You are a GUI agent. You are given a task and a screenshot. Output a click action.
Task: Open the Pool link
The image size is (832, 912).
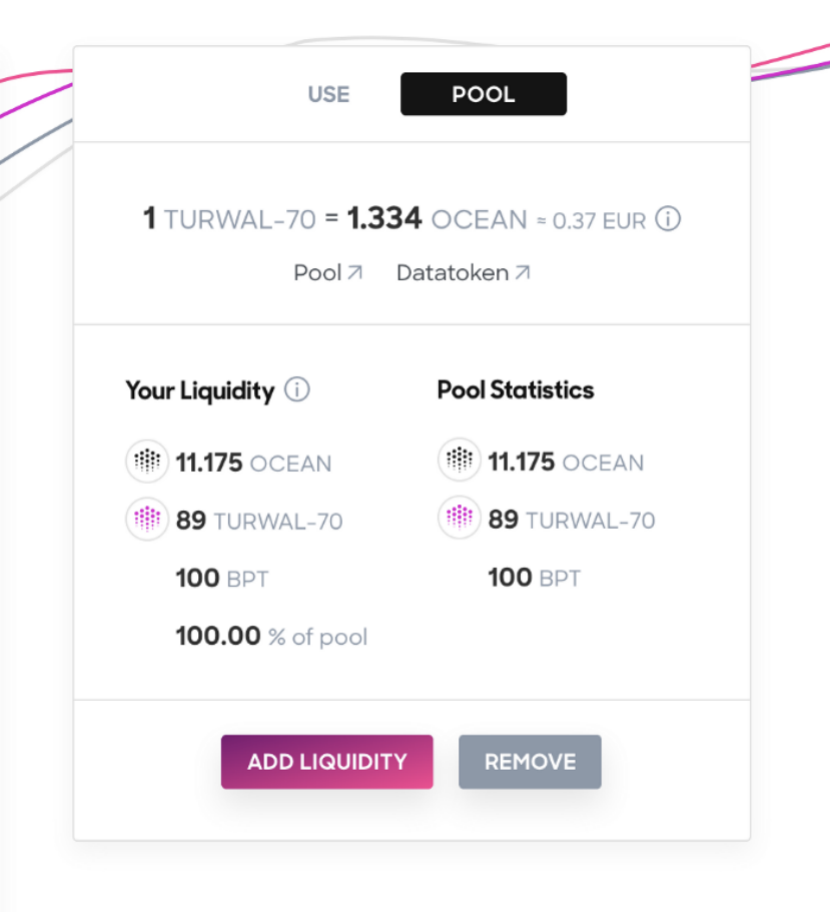coord(318,272)
